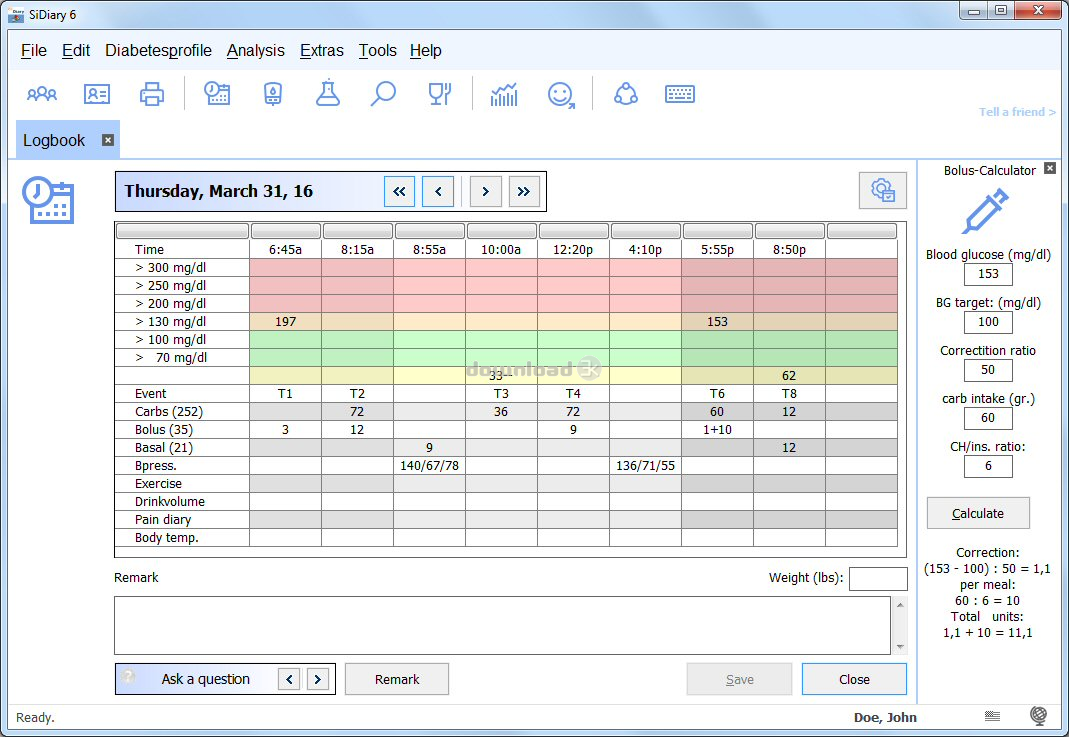Click the Weight (lbs) input field
1069x737 pixels.
877,578
